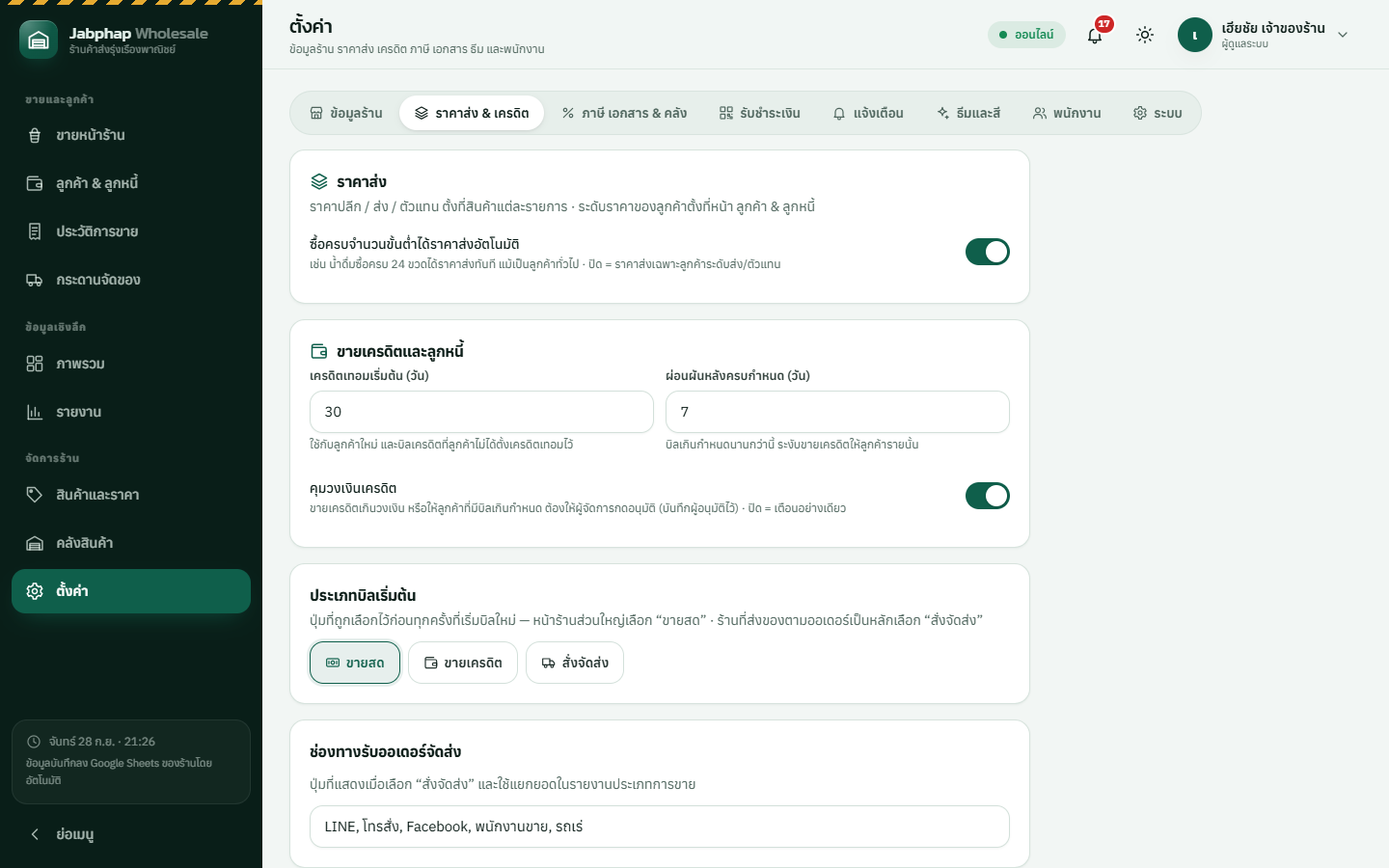Click the ประเภทบิลเริ่มต้น heading
The height and width of the screenshot is (868, 1389).
point(363,595)
